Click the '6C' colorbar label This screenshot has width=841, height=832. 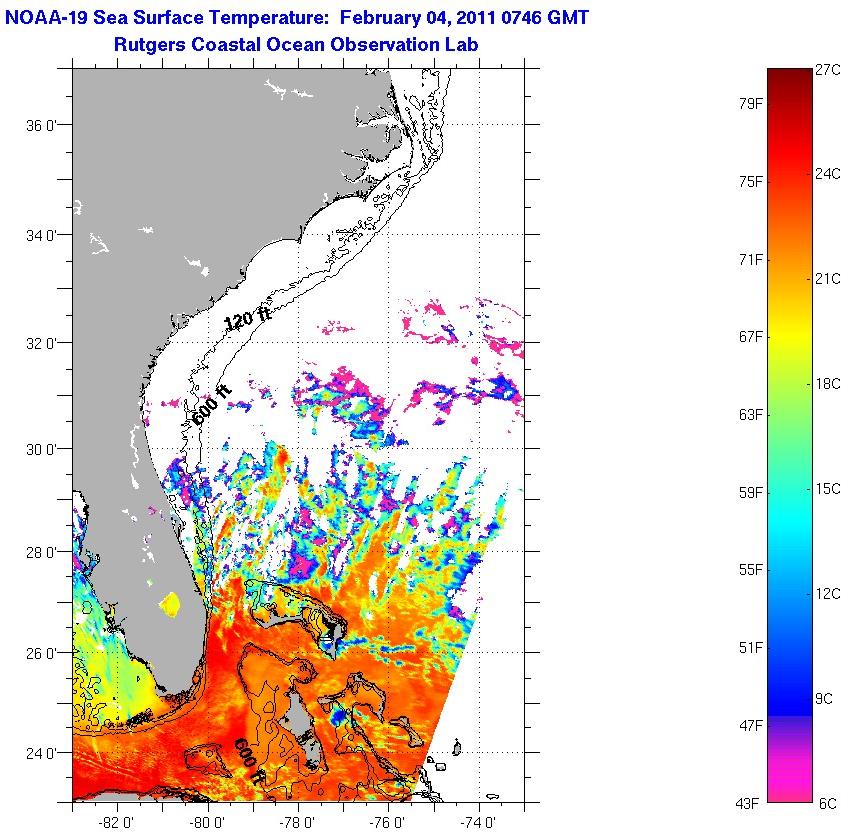[828, 804]
